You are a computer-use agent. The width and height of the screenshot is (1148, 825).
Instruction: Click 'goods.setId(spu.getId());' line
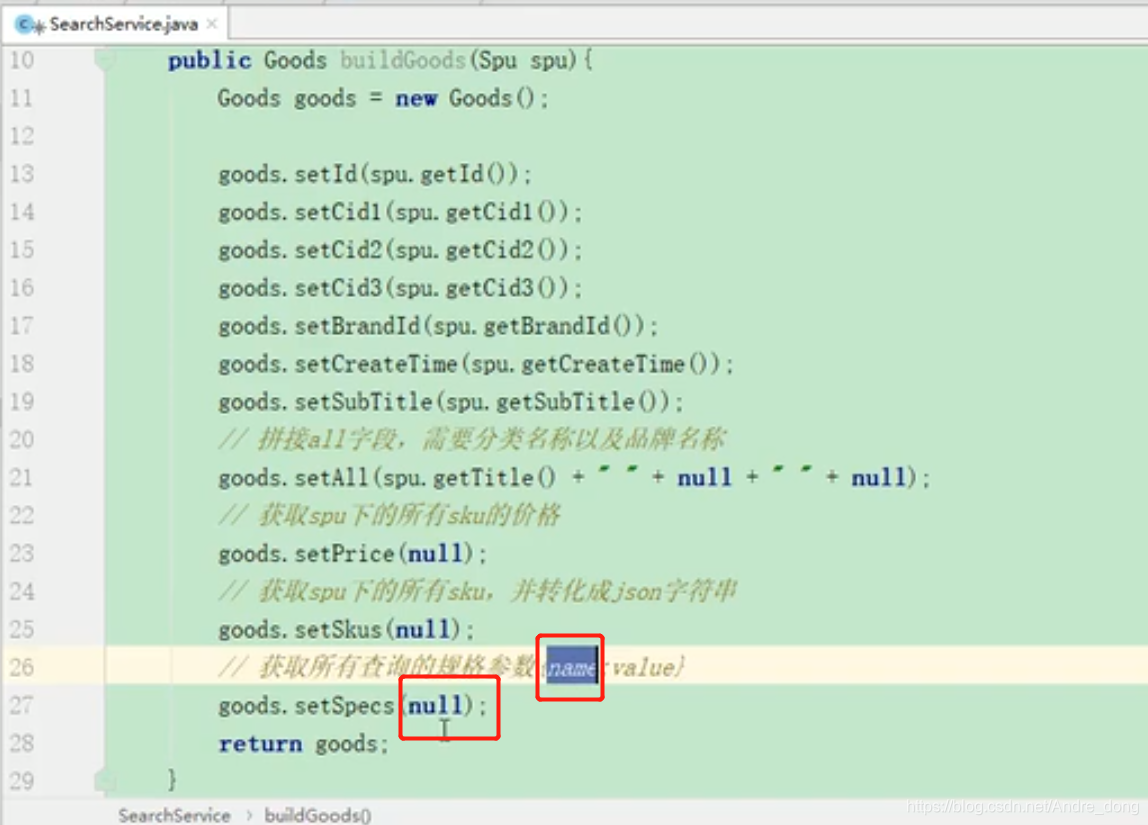point(375,174)
